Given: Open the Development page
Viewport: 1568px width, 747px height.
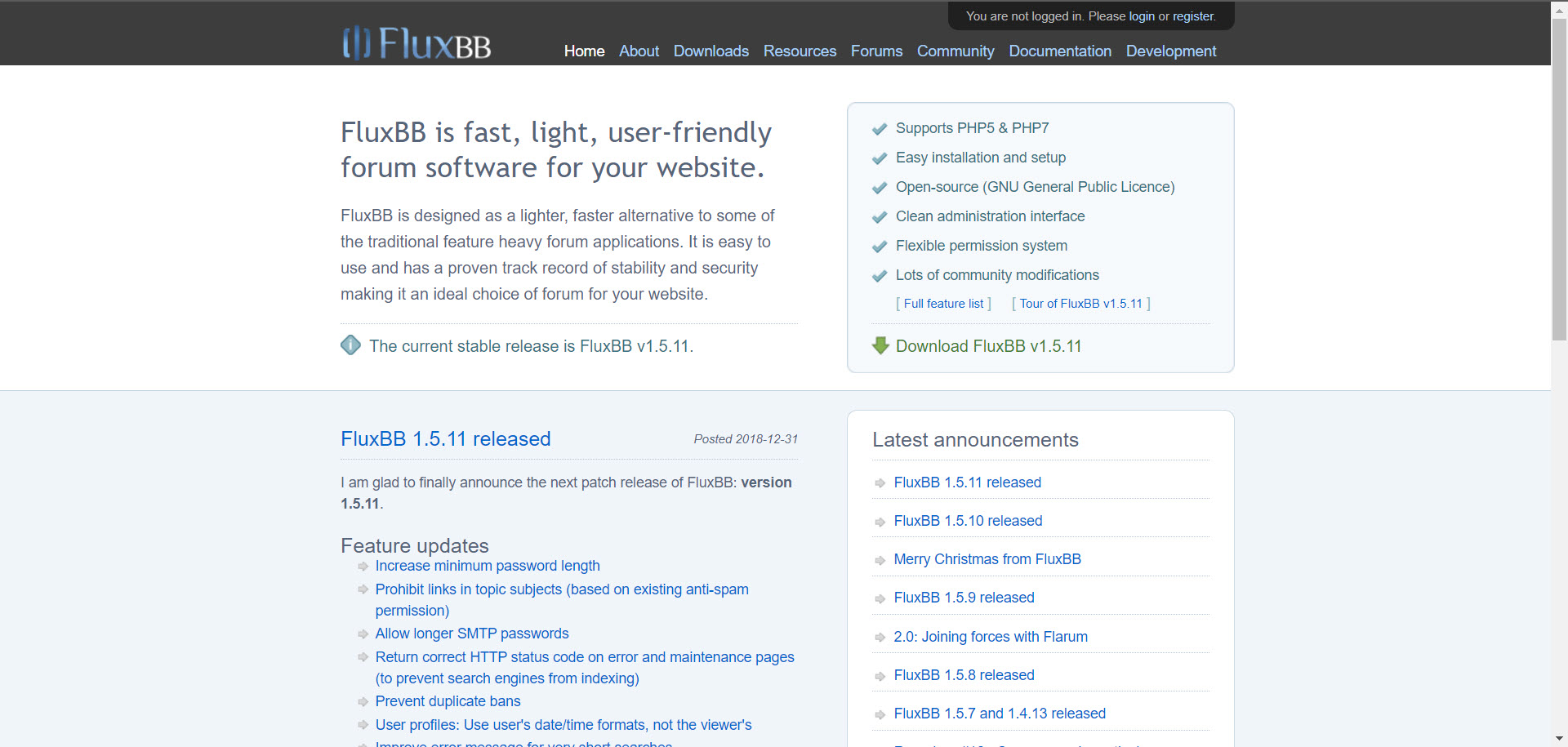Looking at the screenshot, I should click(1171, 51).
